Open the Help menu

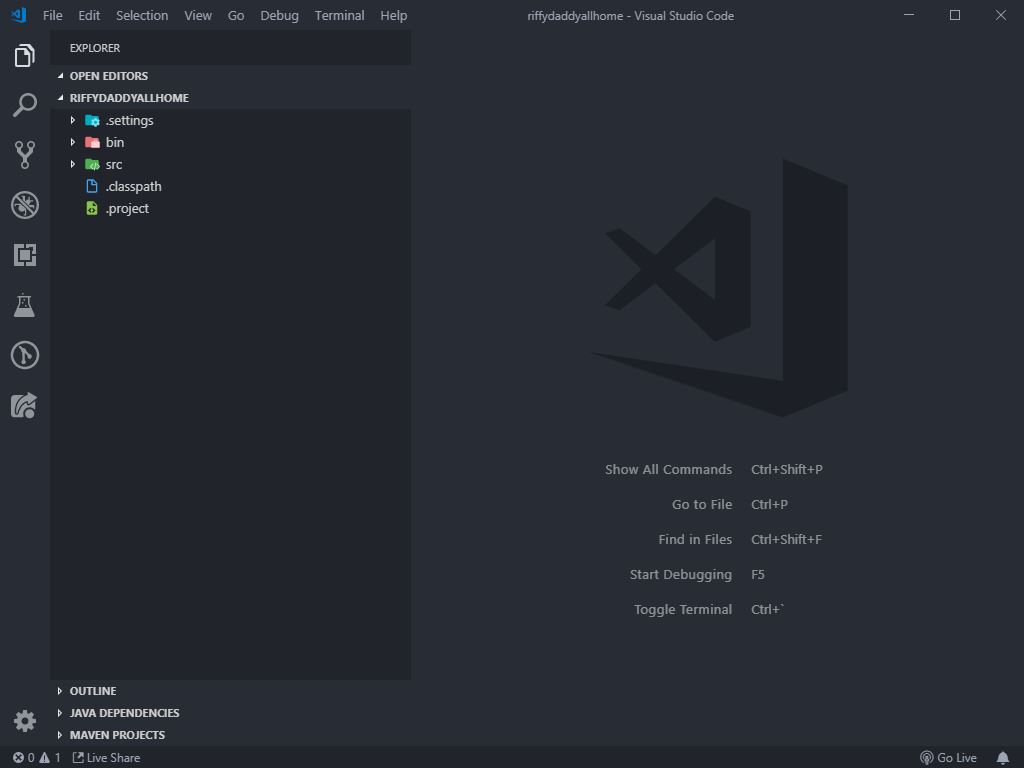tap(393, 15)
